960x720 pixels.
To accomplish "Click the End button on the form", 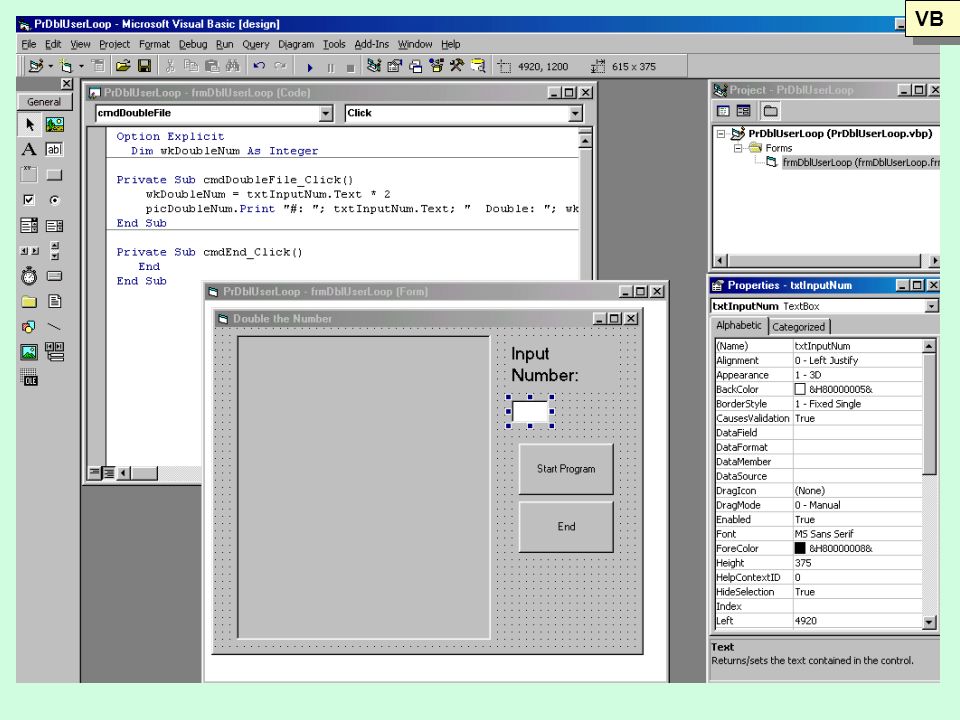I will [566, 527].
